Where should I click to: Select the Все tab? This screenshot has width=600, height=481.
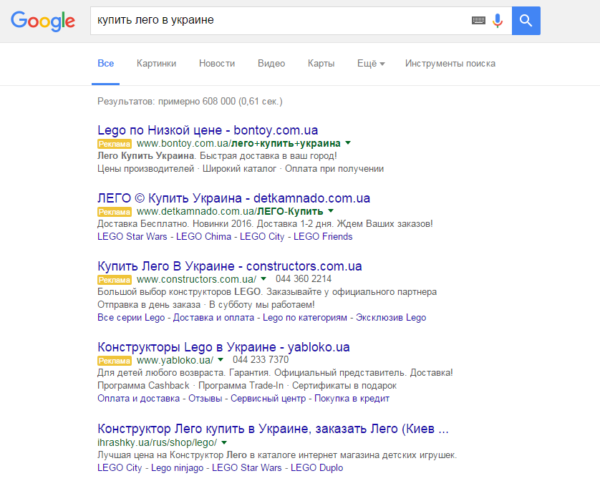click(106, 63)
